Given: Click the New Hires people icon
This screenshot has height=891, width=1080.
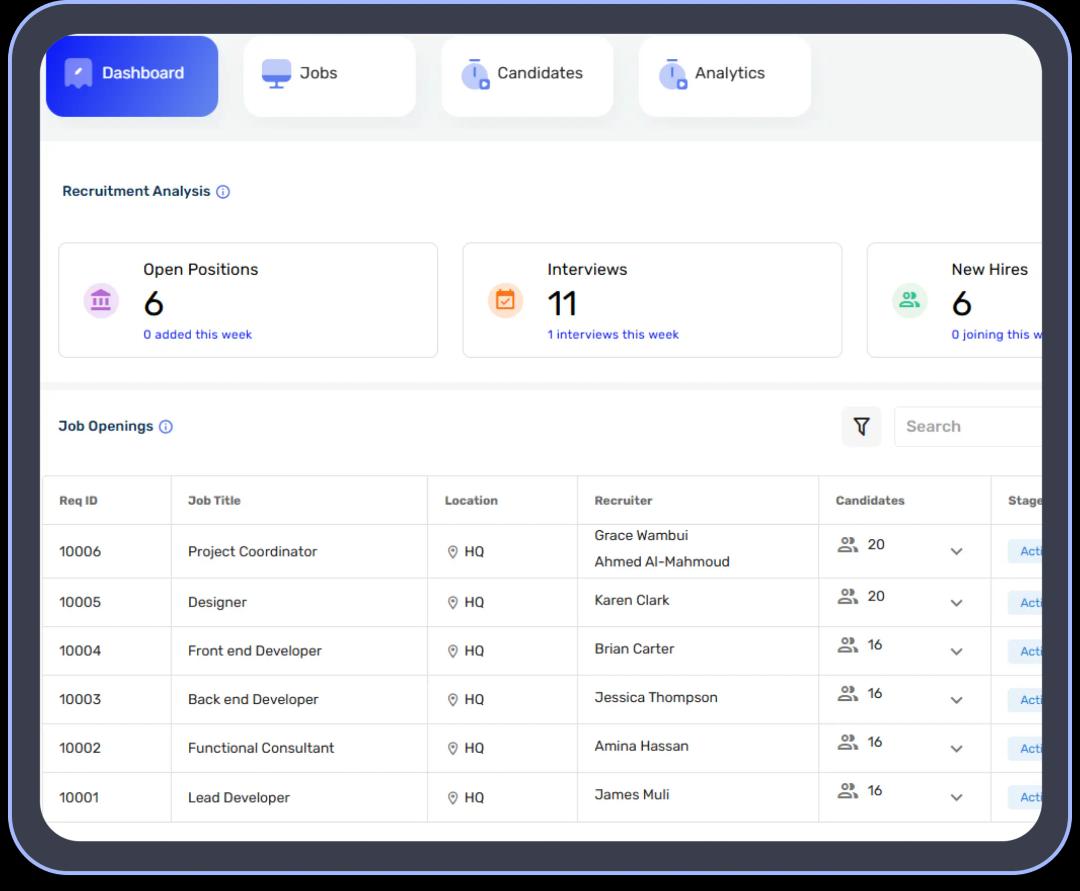Looking at the screenshot, I should [909, 300].
